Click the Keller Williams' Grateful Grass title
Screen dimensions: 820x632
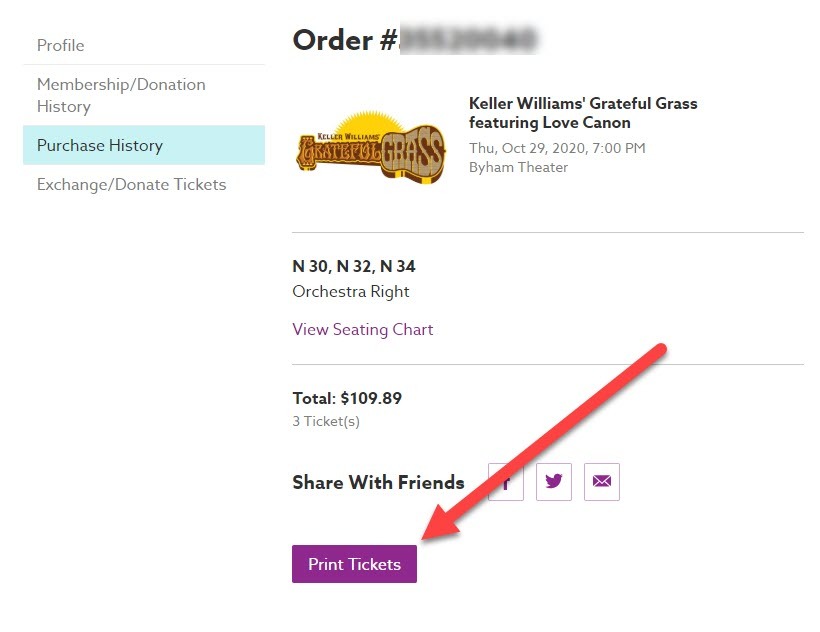583,113
